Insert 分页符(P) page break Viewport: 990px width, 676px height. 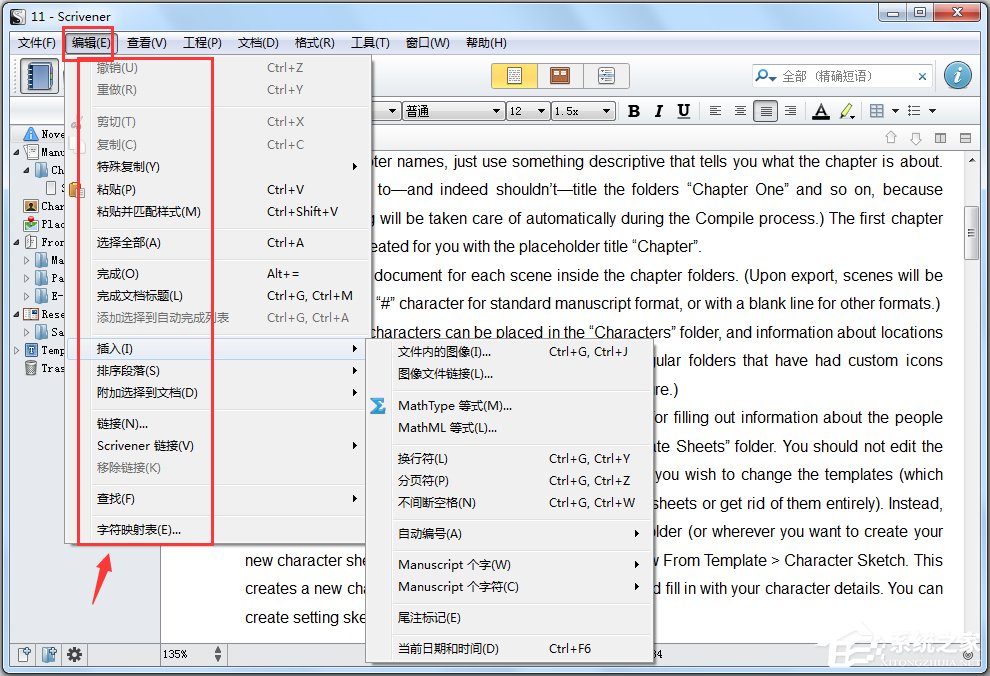click(x=510, y=480)
